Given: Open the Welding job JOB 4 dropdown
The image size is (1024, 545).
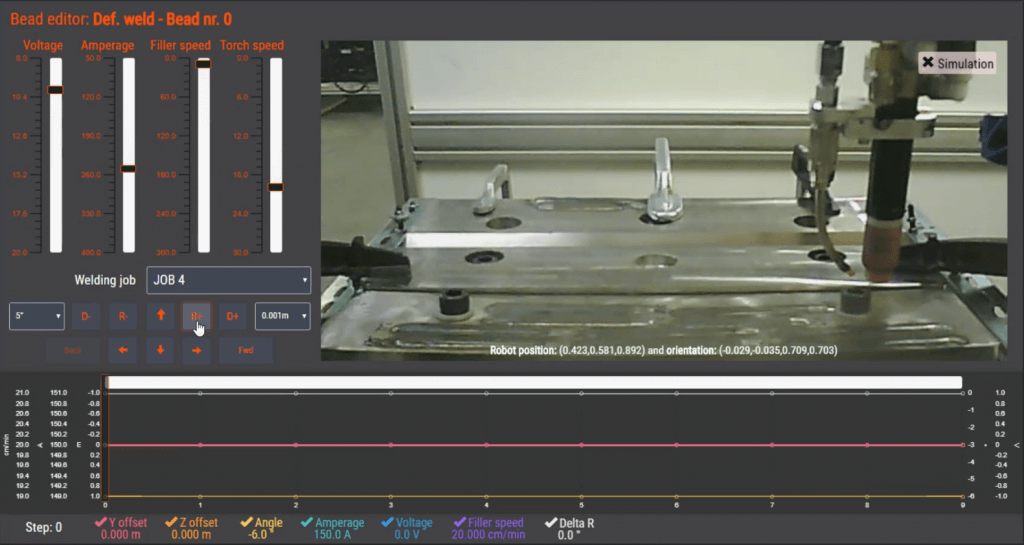Looking at the screenshot, I should point(229,280).
